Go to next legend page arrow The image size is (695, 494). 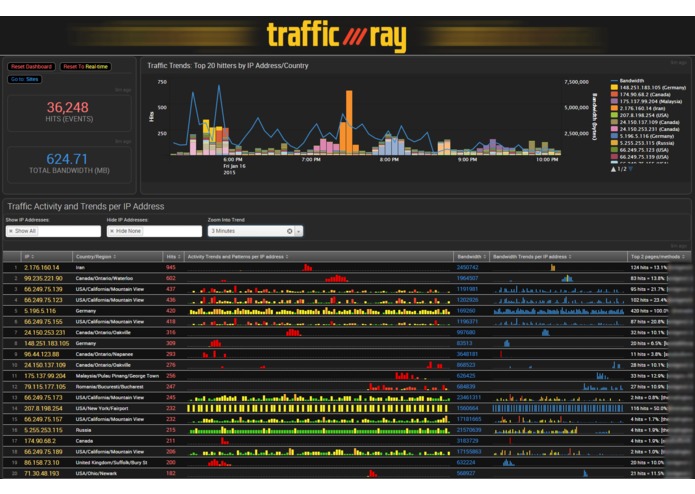(x=631, y=169)
